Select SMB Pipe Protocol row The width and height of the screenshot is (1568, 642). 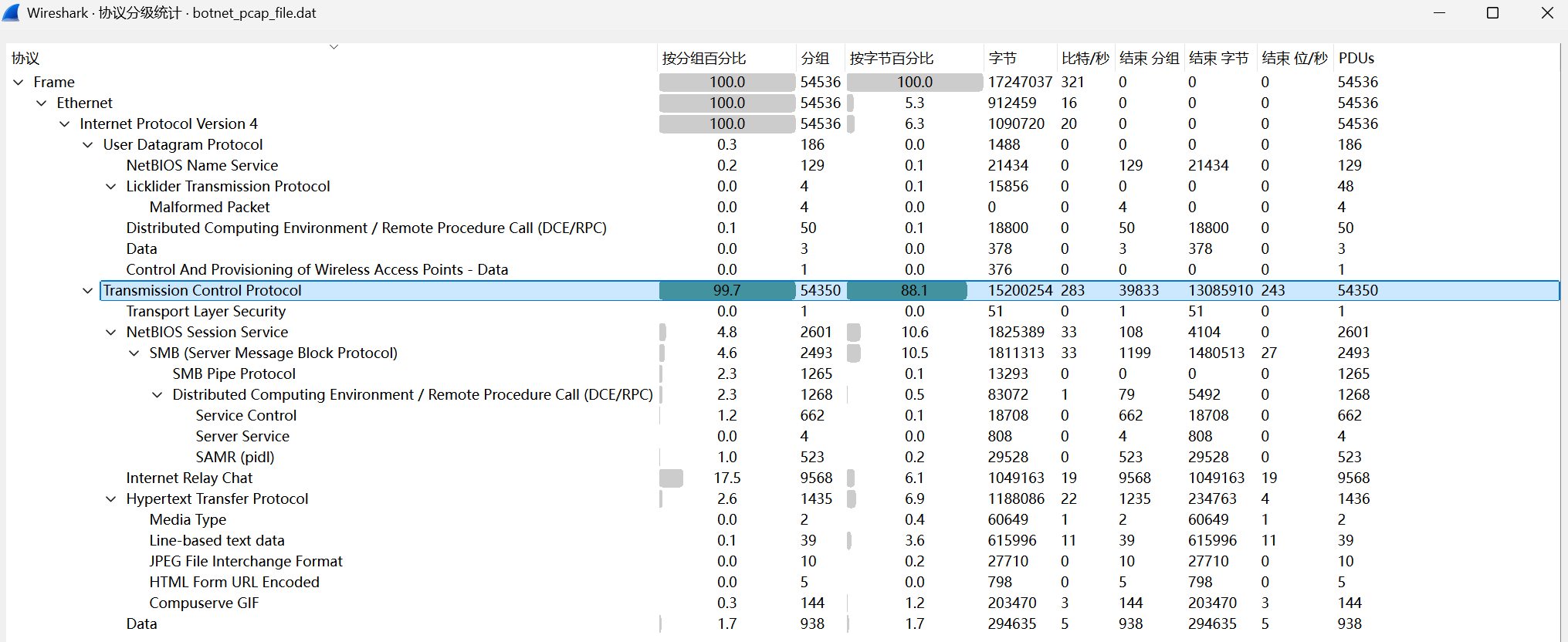click(x=784, y=373)
